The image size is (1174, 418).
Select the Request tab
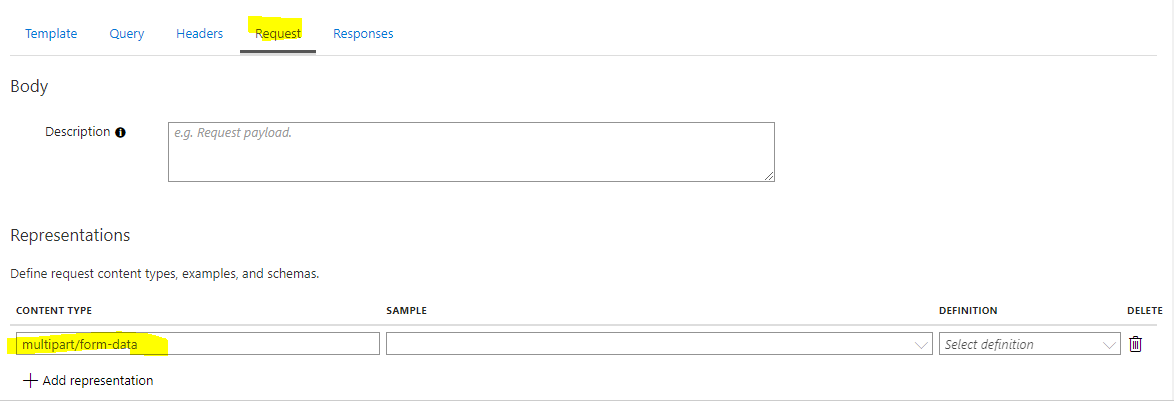pos(278,34)
